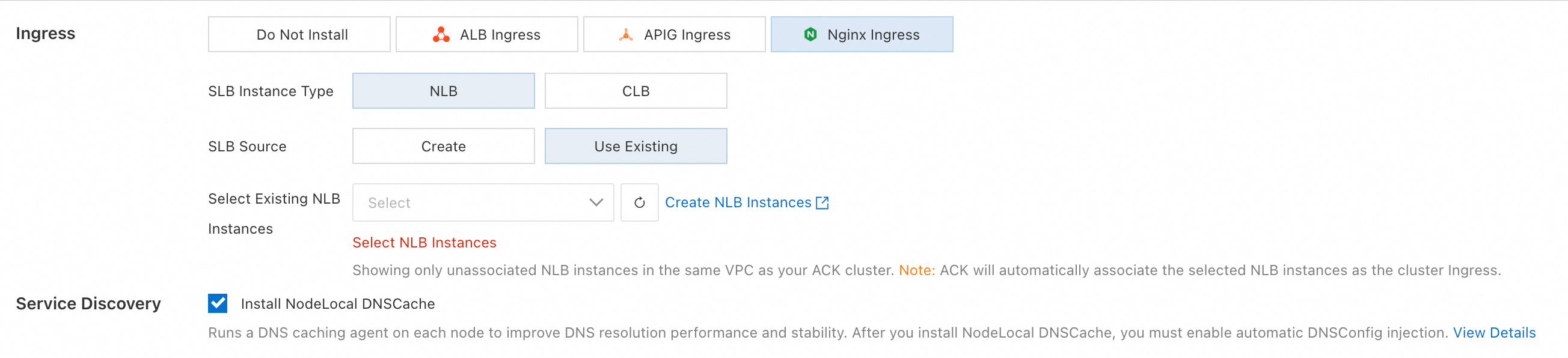Choose the APIG Ingress text label
This screenshot has width=1568, height=358.
tap(687, 35)
